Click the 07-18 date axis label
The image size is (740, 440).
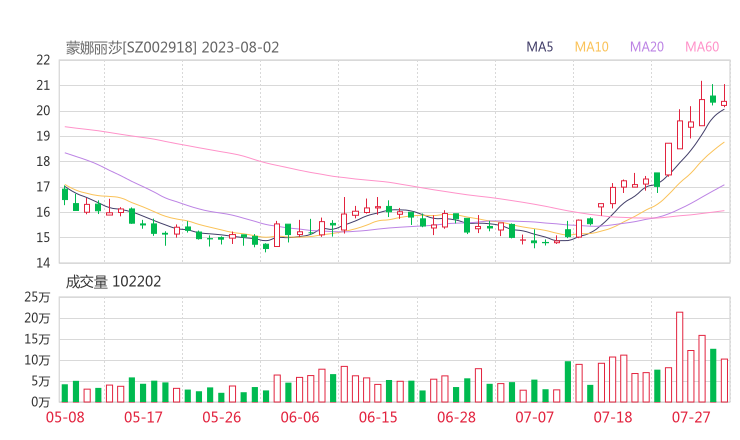(613, 417)
